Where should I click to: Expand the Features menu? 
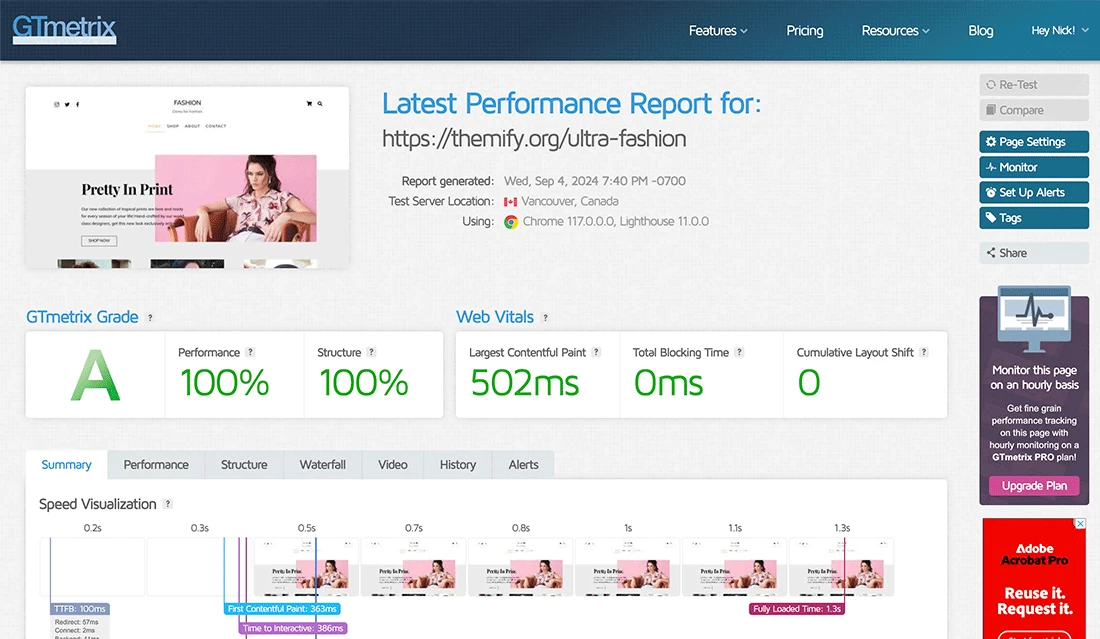coord(718,30)
